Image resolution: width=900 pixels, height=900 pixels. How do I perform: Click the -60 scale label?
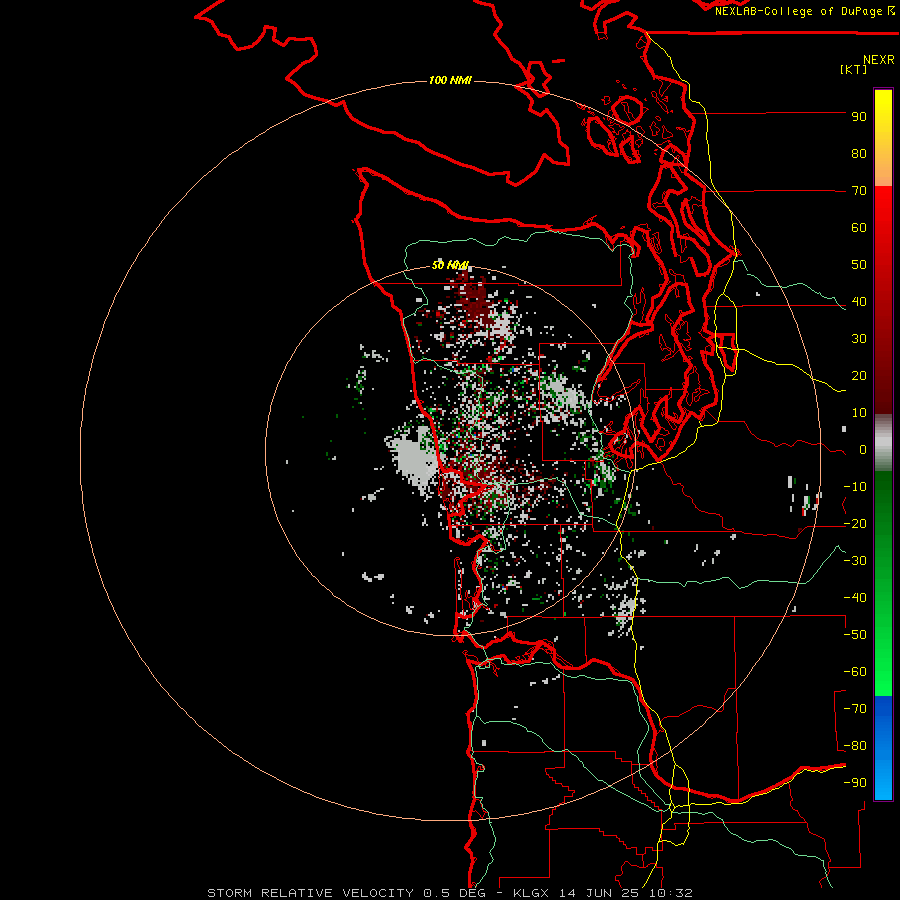[855, 672]
